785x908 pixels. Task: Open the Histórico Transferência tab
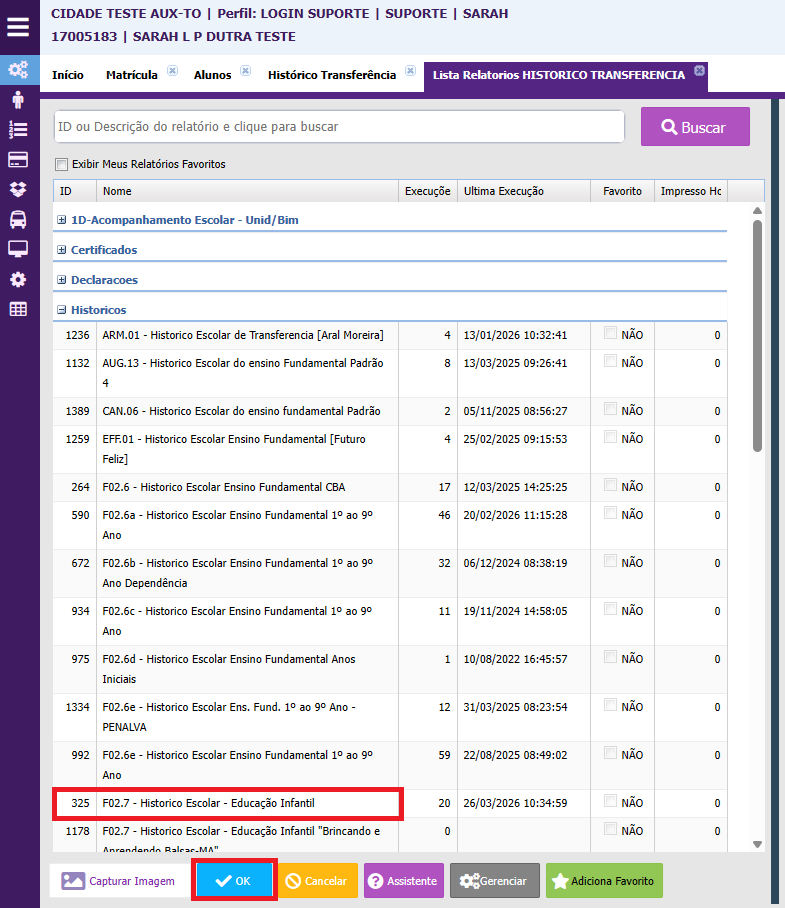[x=331, y=75]
